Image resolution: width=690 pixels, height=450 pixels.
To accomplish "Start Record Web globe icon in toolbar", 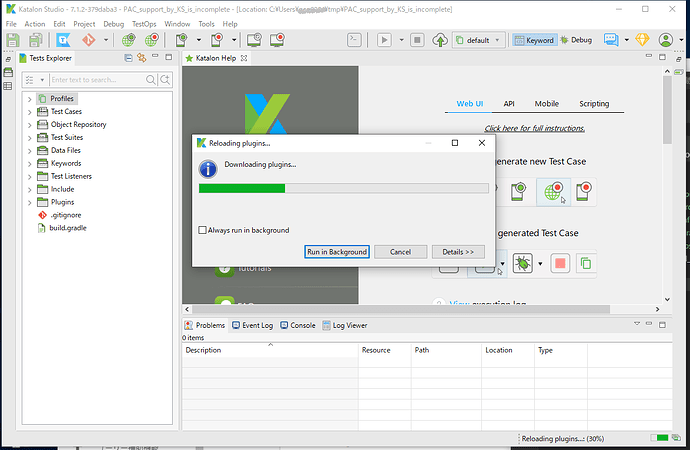I will pyautogui.click(x=152, y=40).
